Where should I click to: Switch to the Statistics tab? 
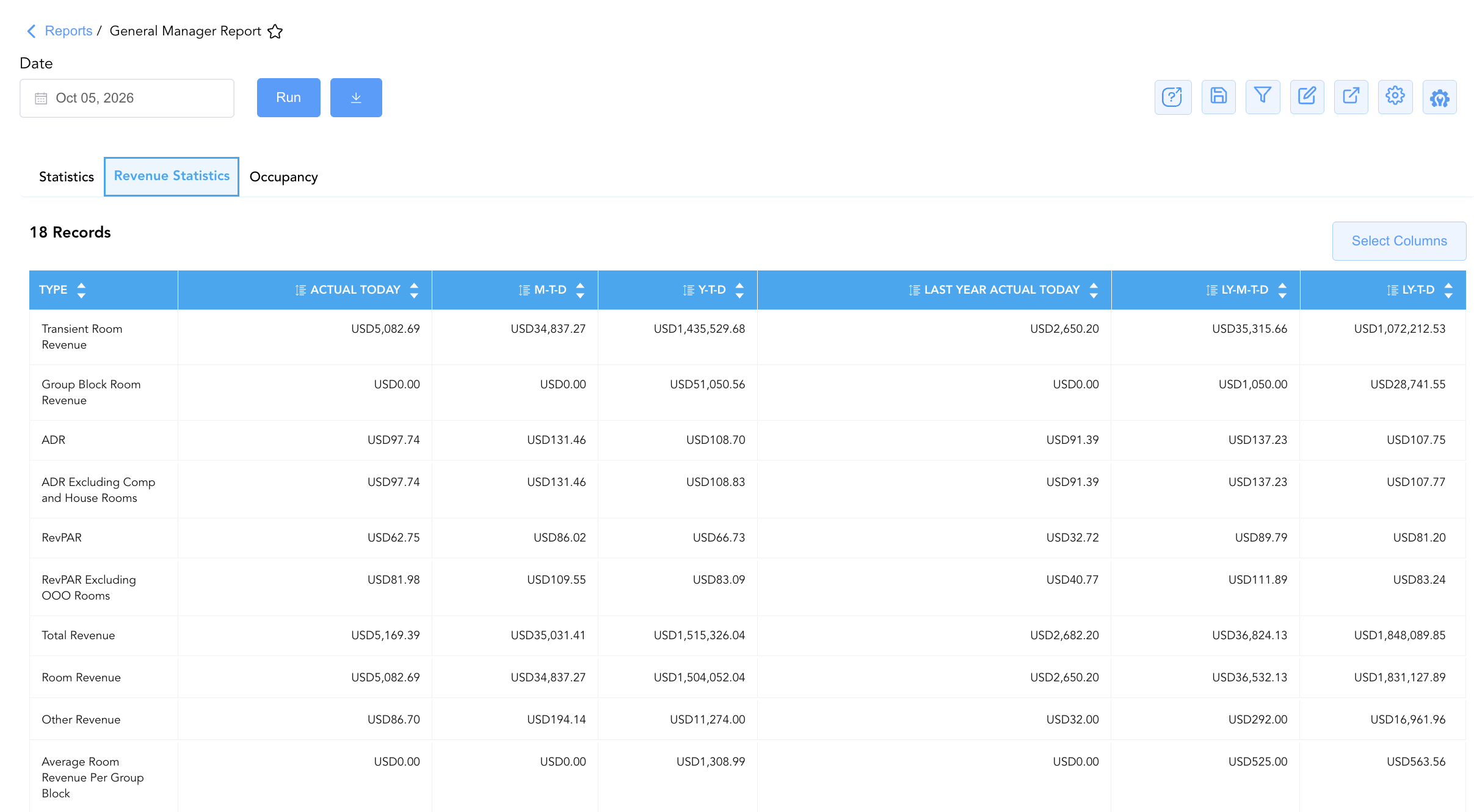click(67, 177)
